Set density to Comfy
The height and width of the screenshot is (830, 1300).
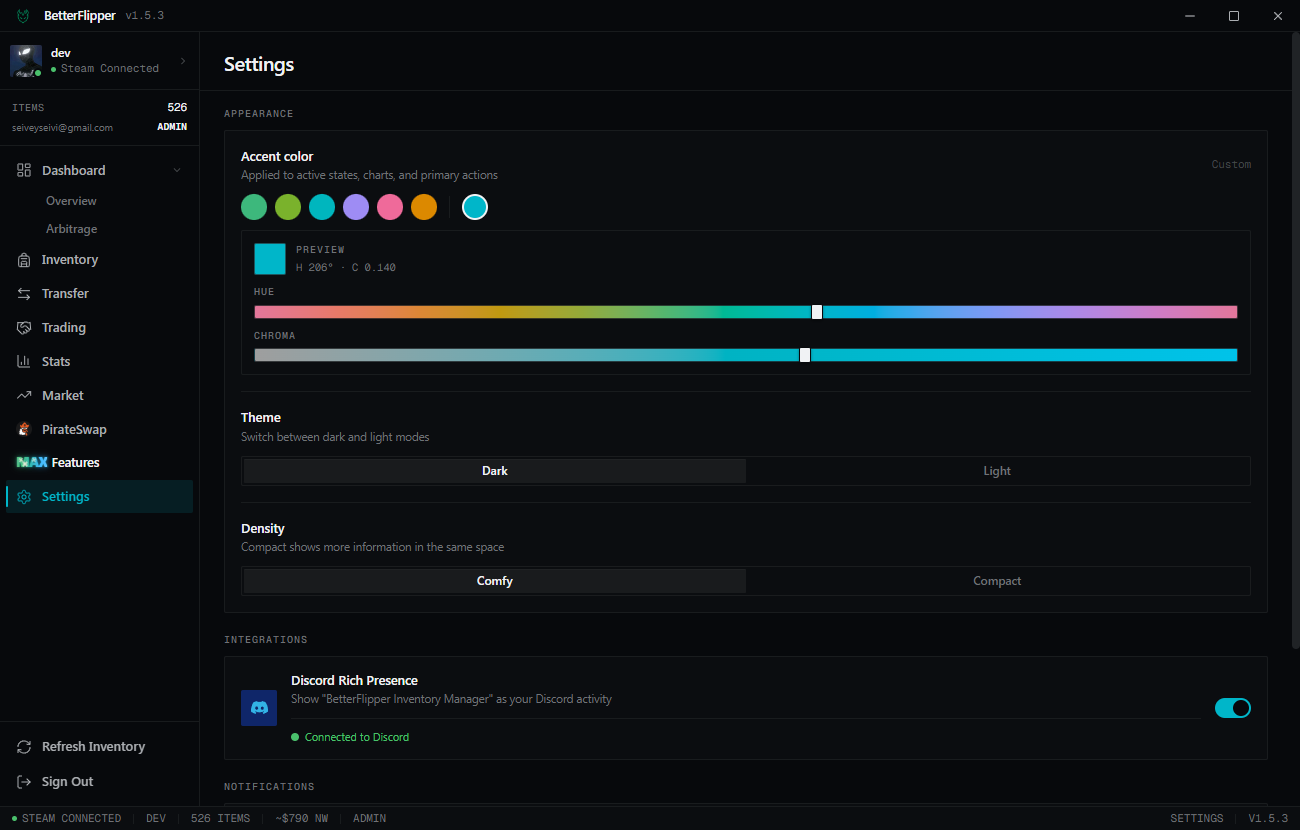pos(495,581)
